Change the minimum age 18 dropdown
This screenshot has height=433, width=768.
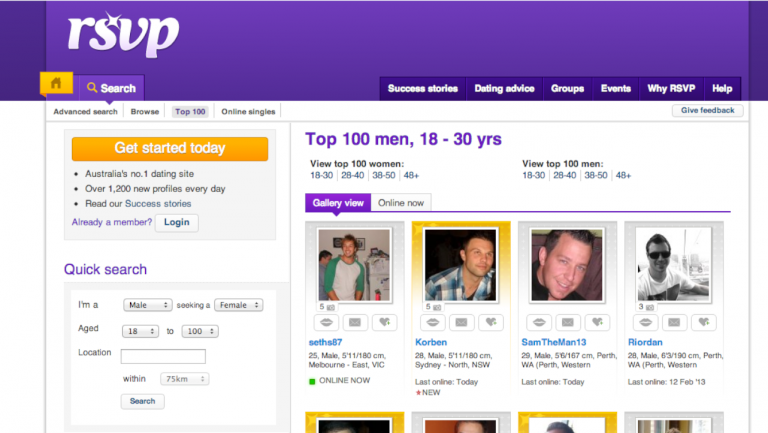pos(140,331)
